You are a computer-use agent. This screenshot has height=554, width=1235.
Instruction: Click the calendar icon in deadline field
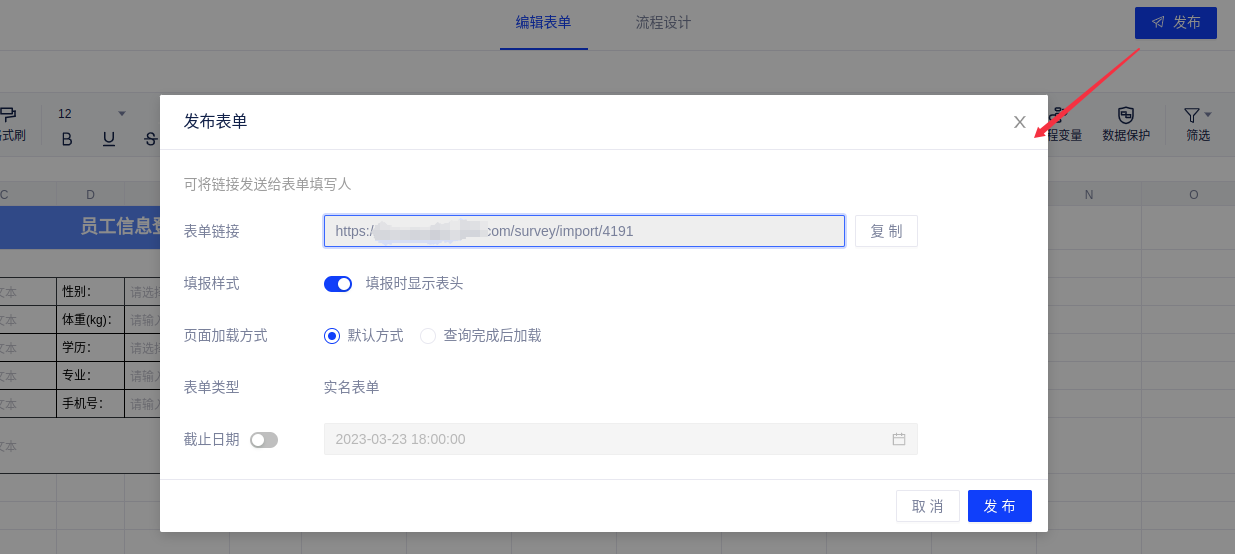(x=899, y=439)
